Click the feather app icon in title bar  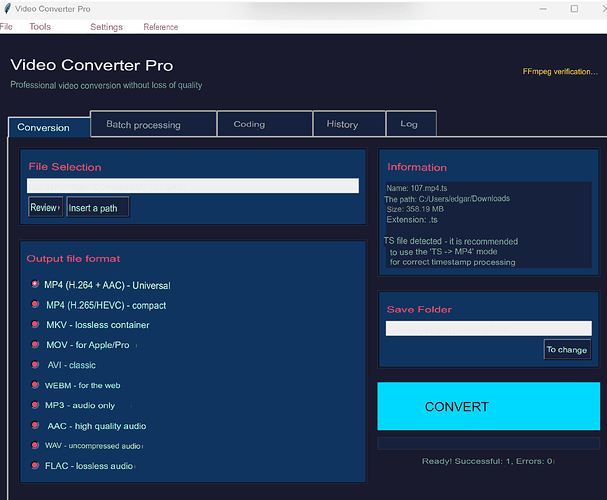point(7,9)
